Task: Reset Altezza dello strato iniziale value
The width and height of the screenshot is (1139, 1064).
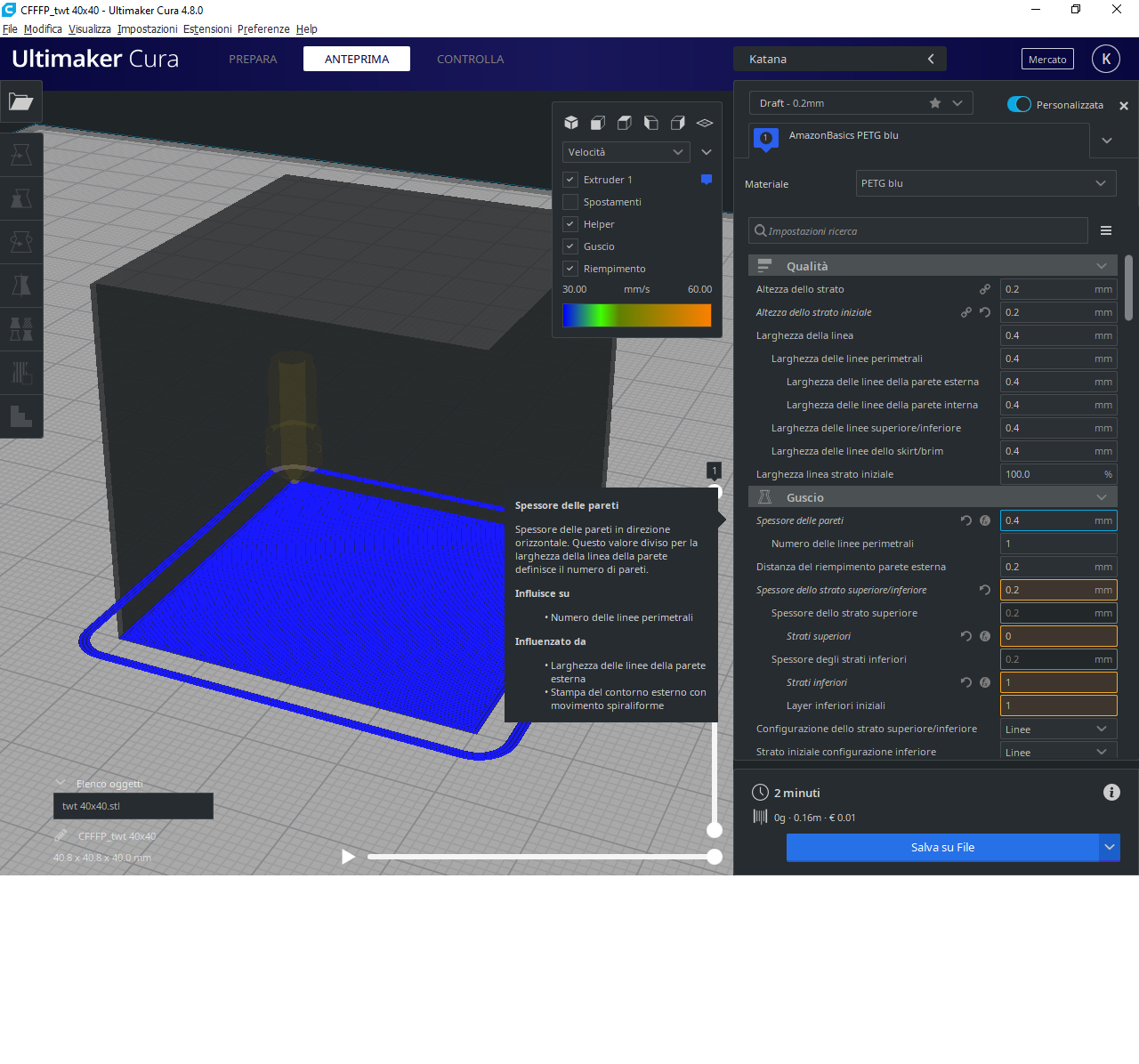Action: [x=985, y=312]
